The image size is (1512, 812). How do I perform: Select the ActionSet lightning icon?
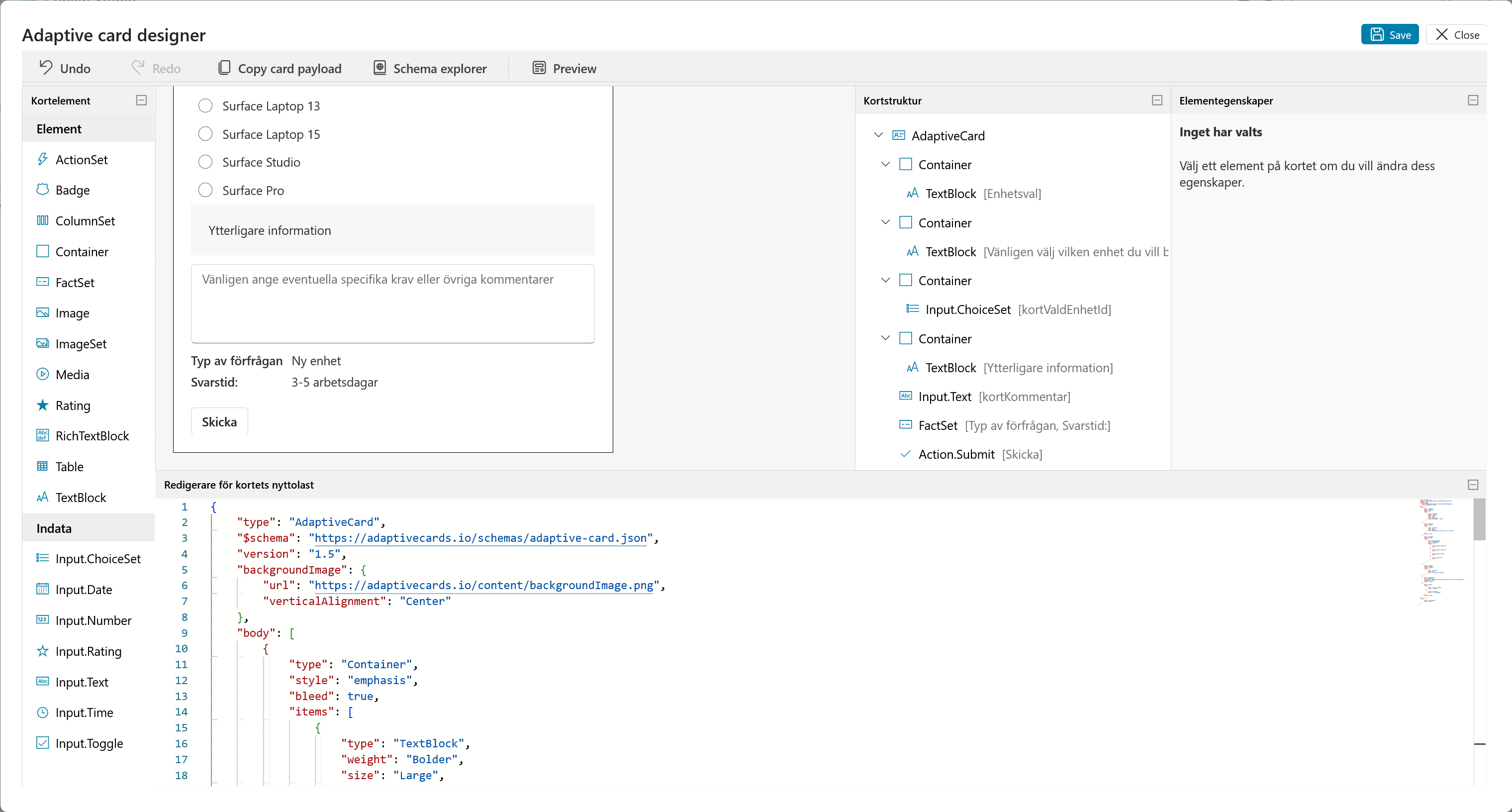(42, 159)
